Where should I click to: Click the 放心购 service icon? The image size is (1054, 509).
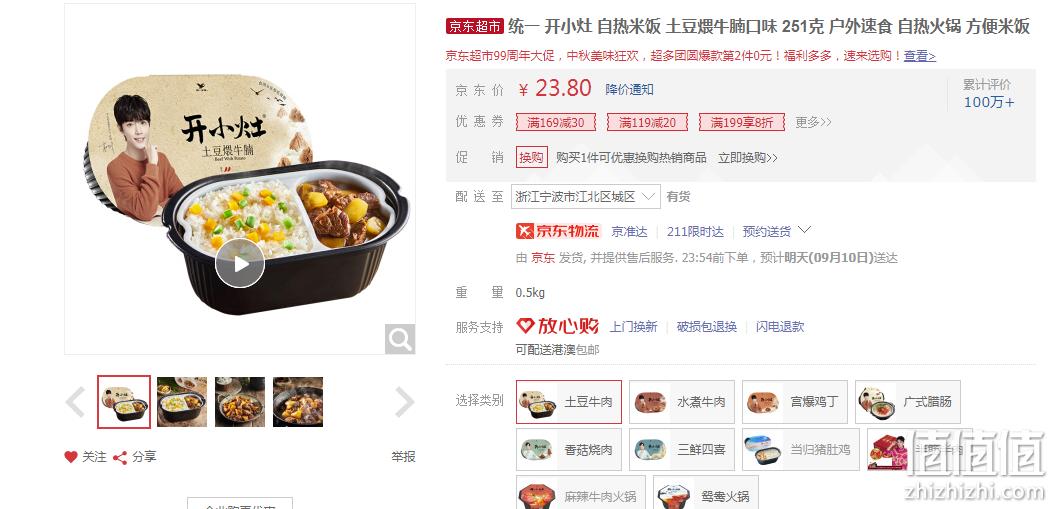point(557,326)
